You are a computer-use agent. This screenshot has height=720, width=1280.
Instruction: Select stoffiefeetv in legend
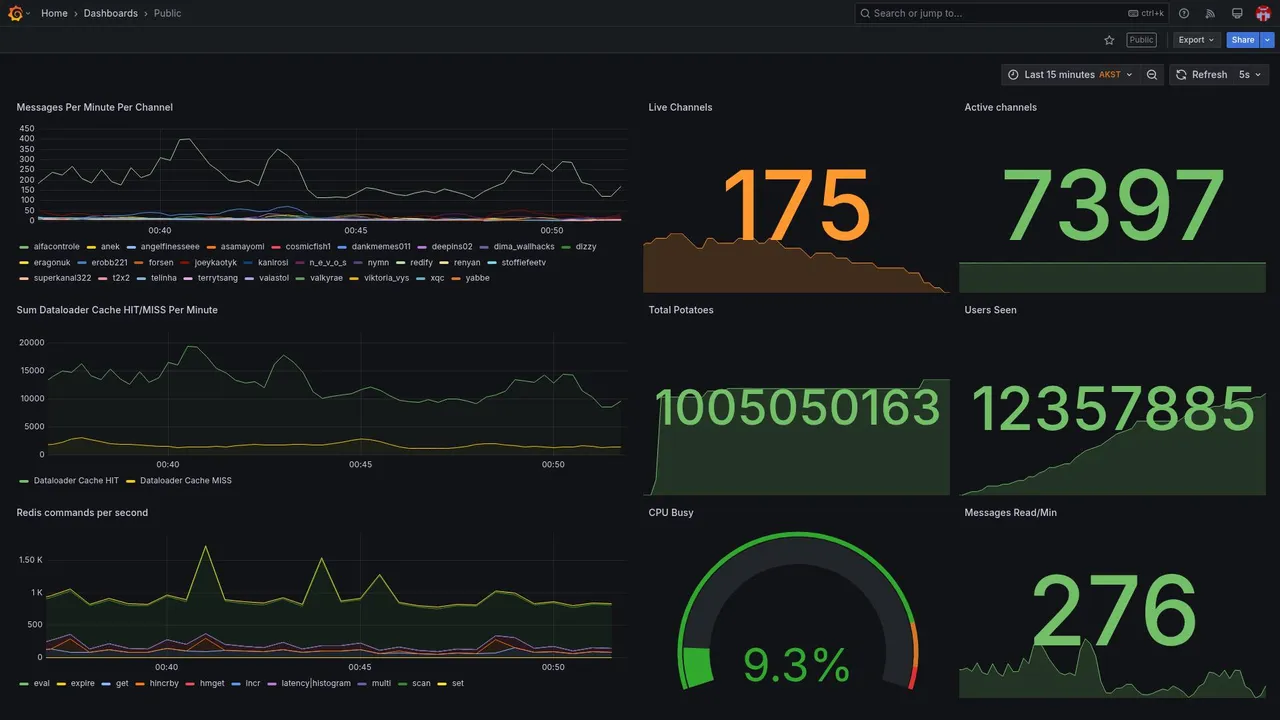(524, 262)
